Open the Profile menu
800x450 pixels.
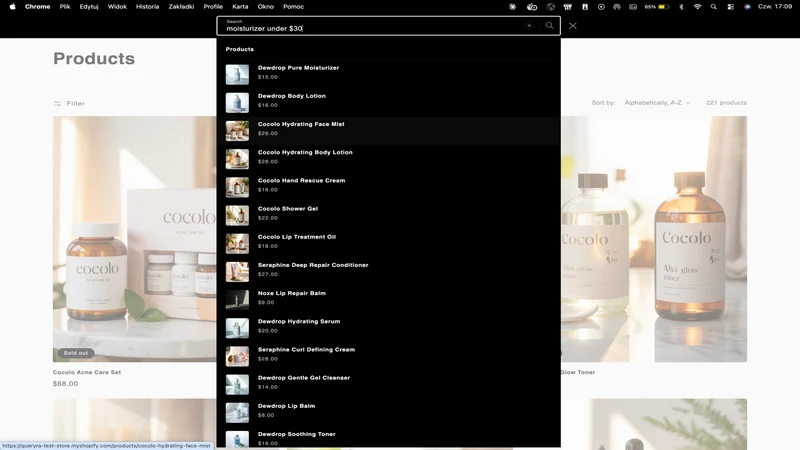[213, 7]
